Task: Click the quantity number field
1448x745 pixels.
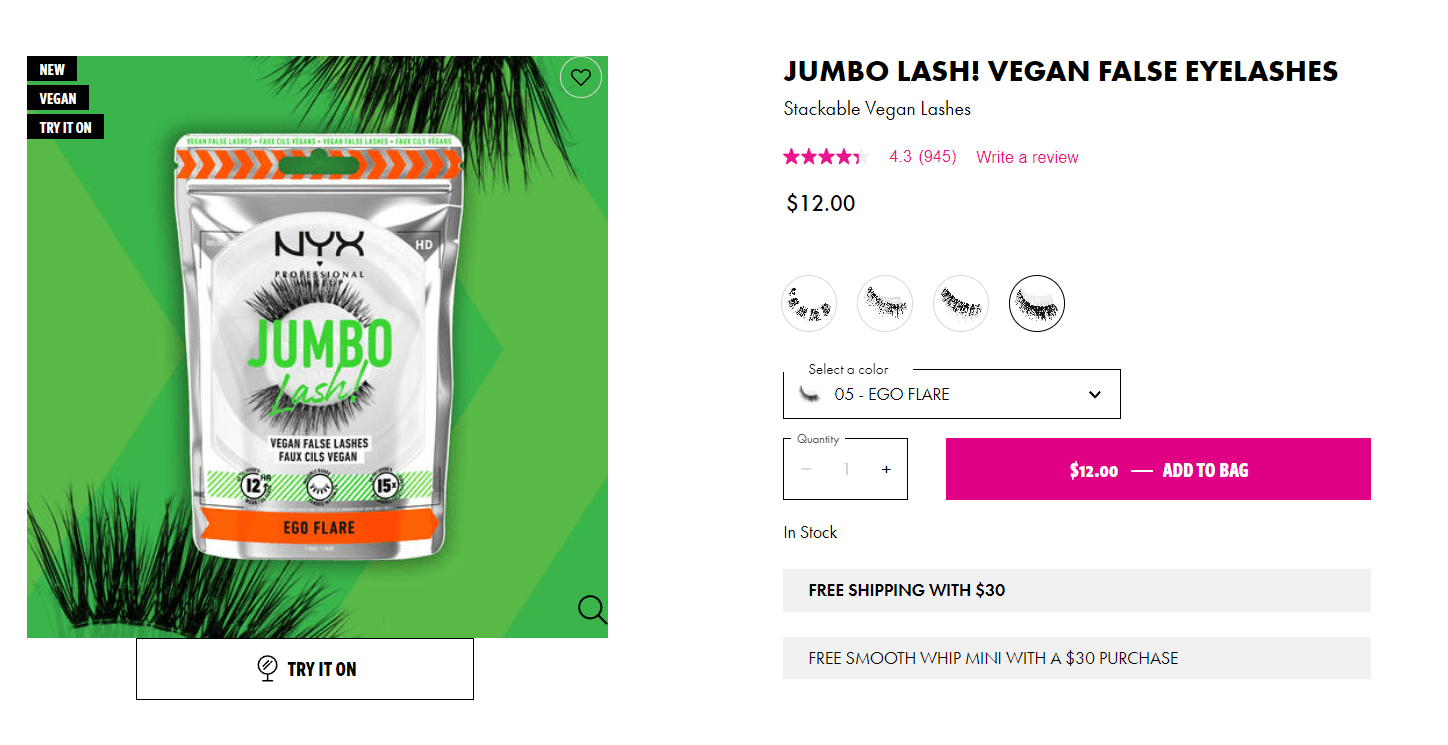Action: coord(846,469)
